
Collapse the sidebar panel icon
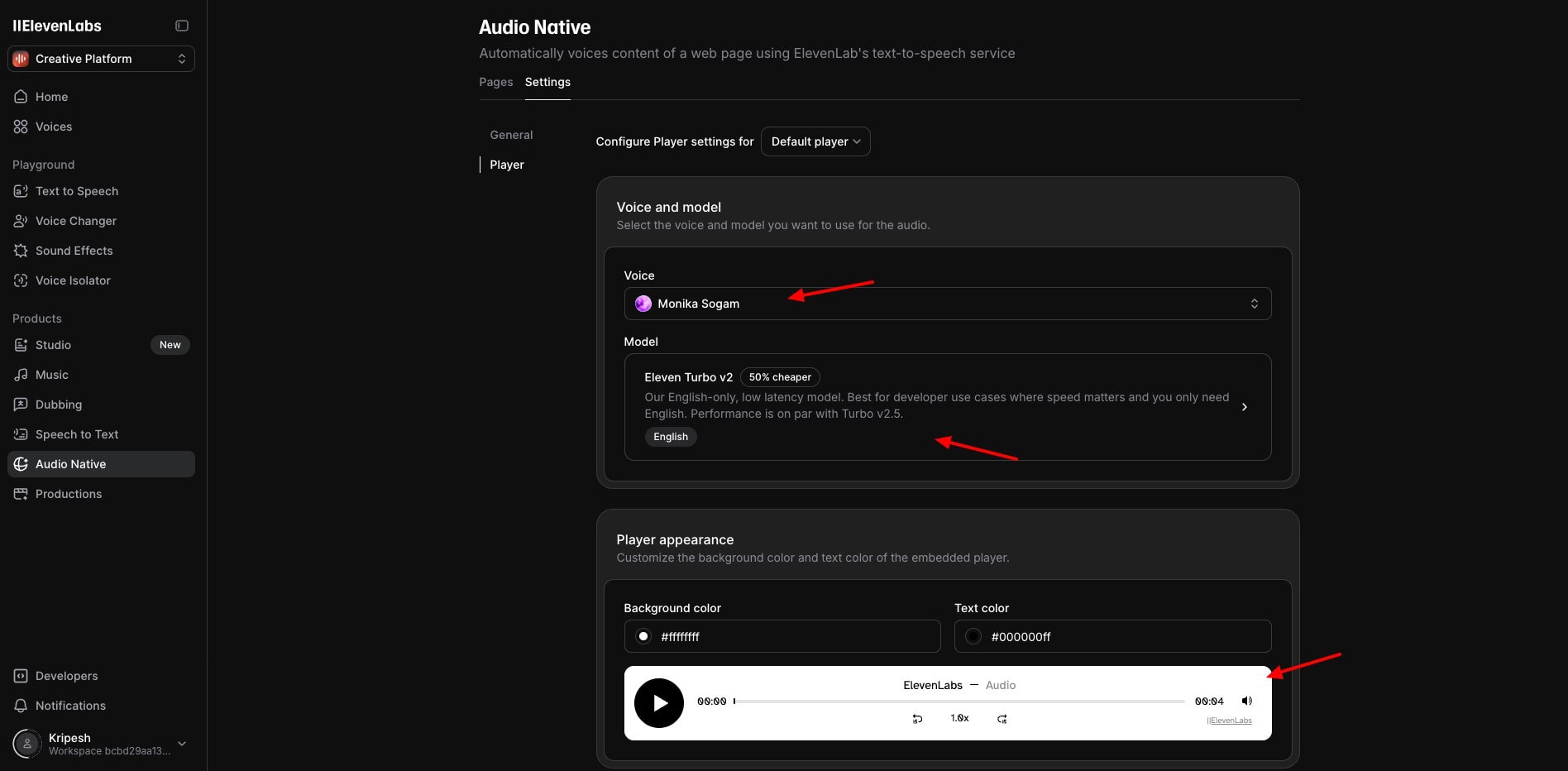point(182,26)
